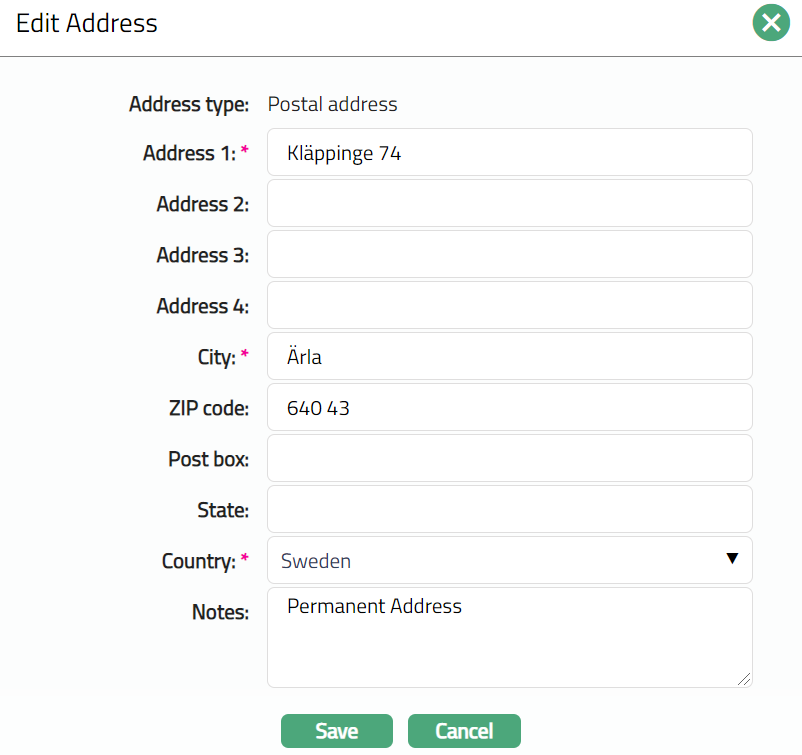Click the Address 1 field containing Kläppinge 74
Viewport: 802px width, 755px height.
(x=509, y=153)
